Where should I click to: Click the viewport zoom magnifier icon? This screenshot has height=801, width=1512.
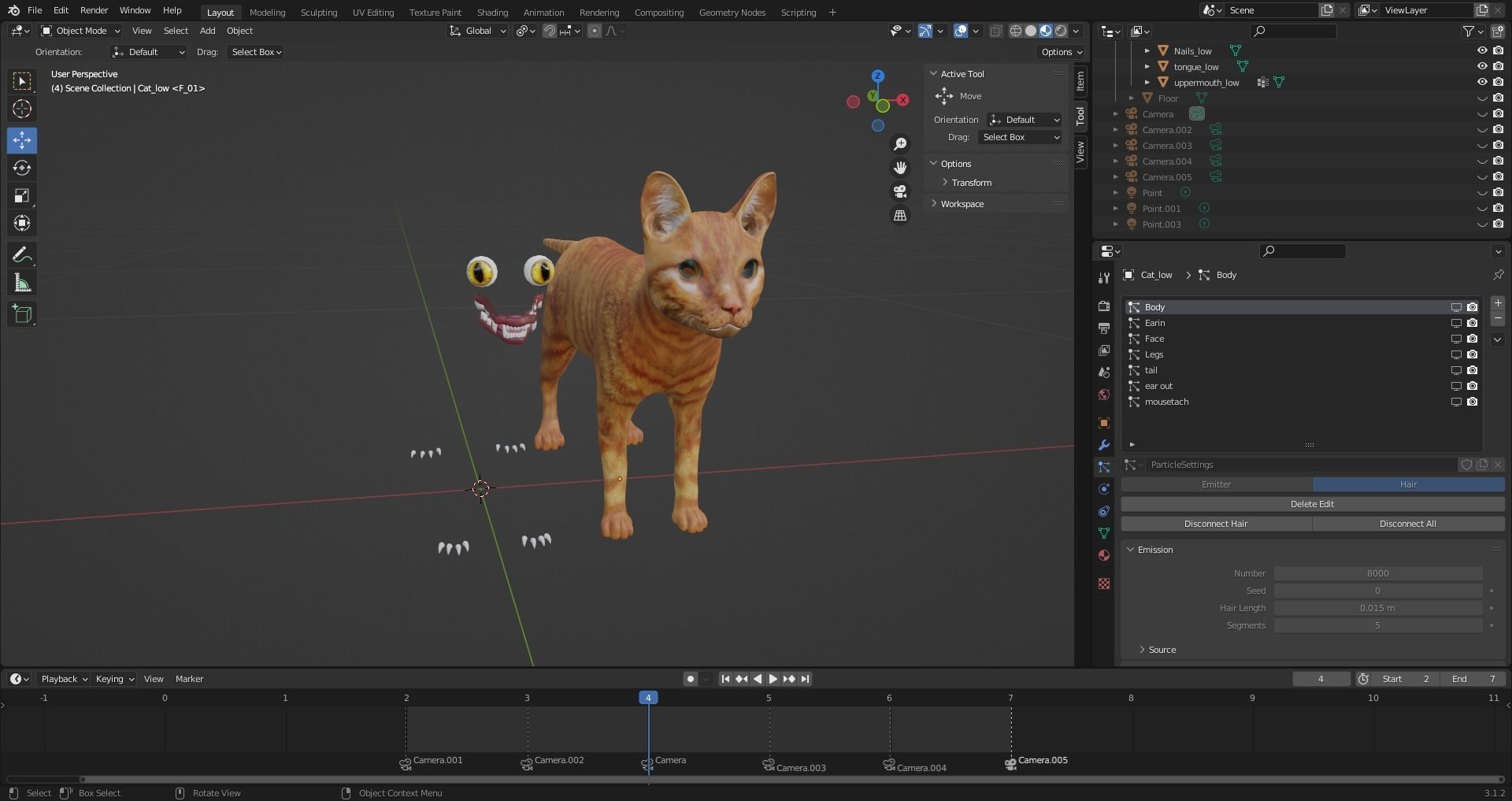tap(899, 144)
